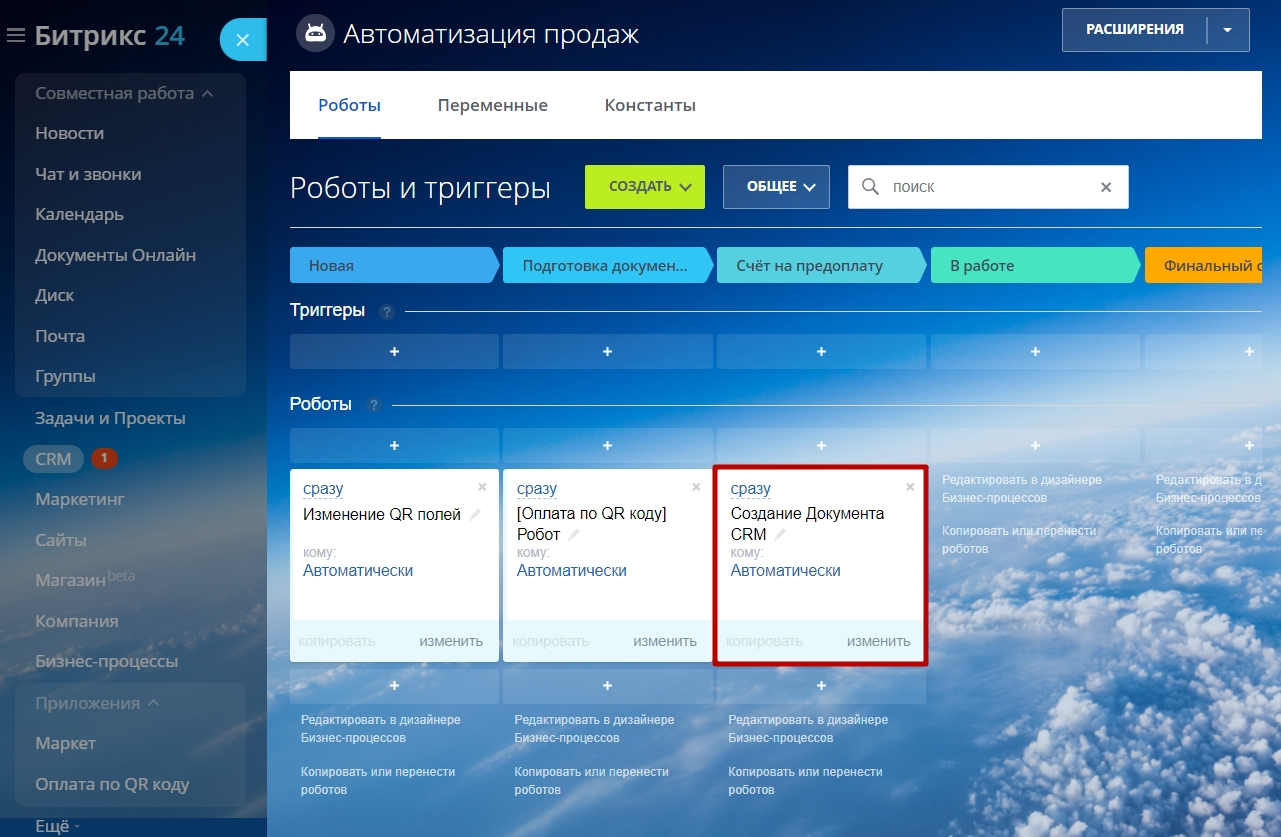1281x837 pixels.
Task: Select the Счёт на предоплату stage header
Action: click(x=821, y=266)
